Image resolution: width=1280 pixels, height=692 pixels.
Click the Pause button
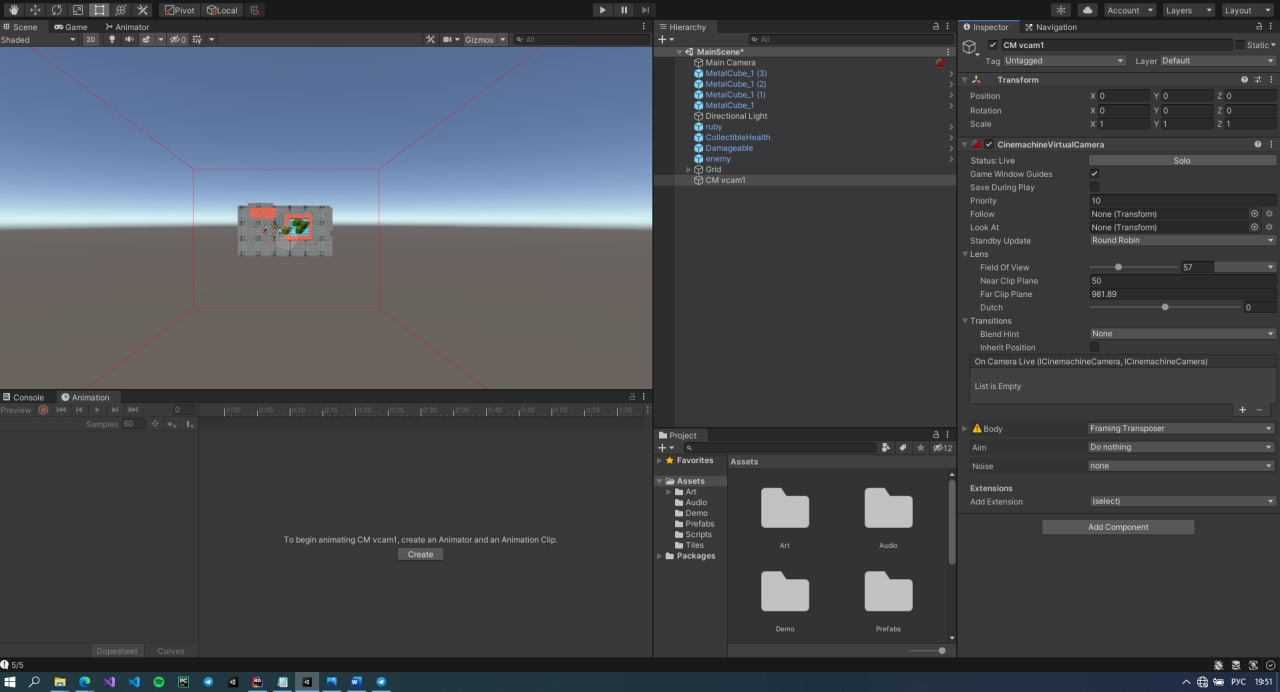coord(624,10)
